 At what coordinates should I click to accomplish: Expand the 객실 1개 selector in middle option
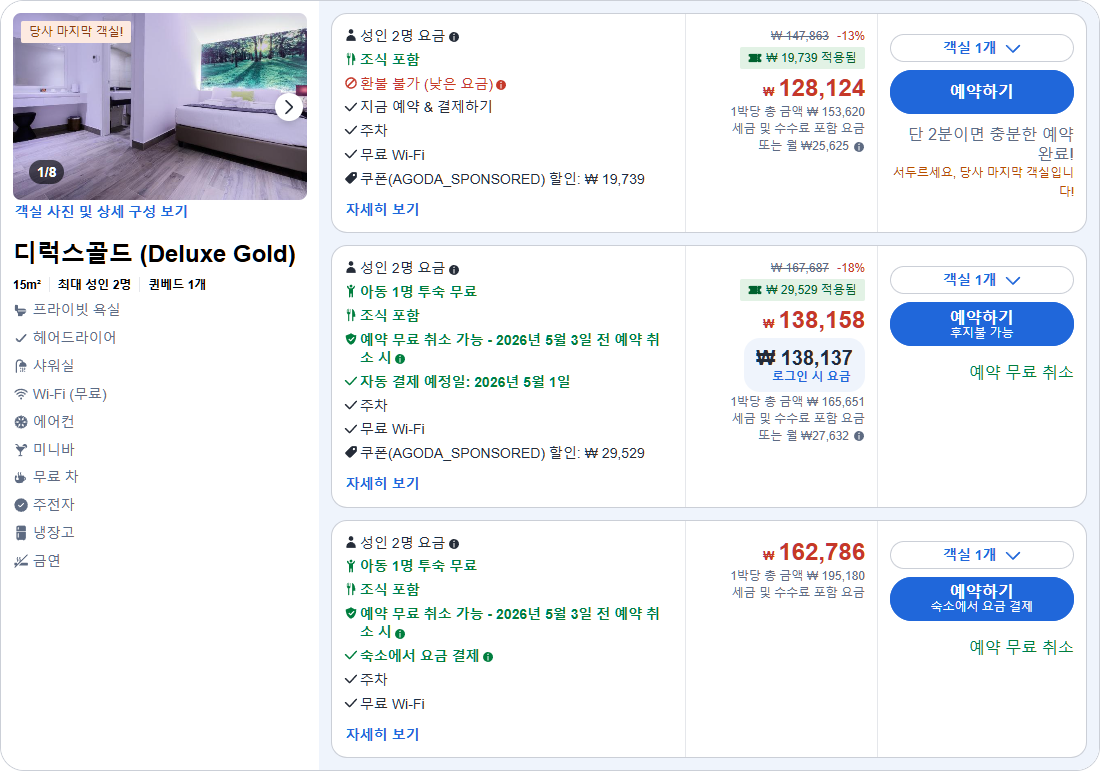coord(981,280)
